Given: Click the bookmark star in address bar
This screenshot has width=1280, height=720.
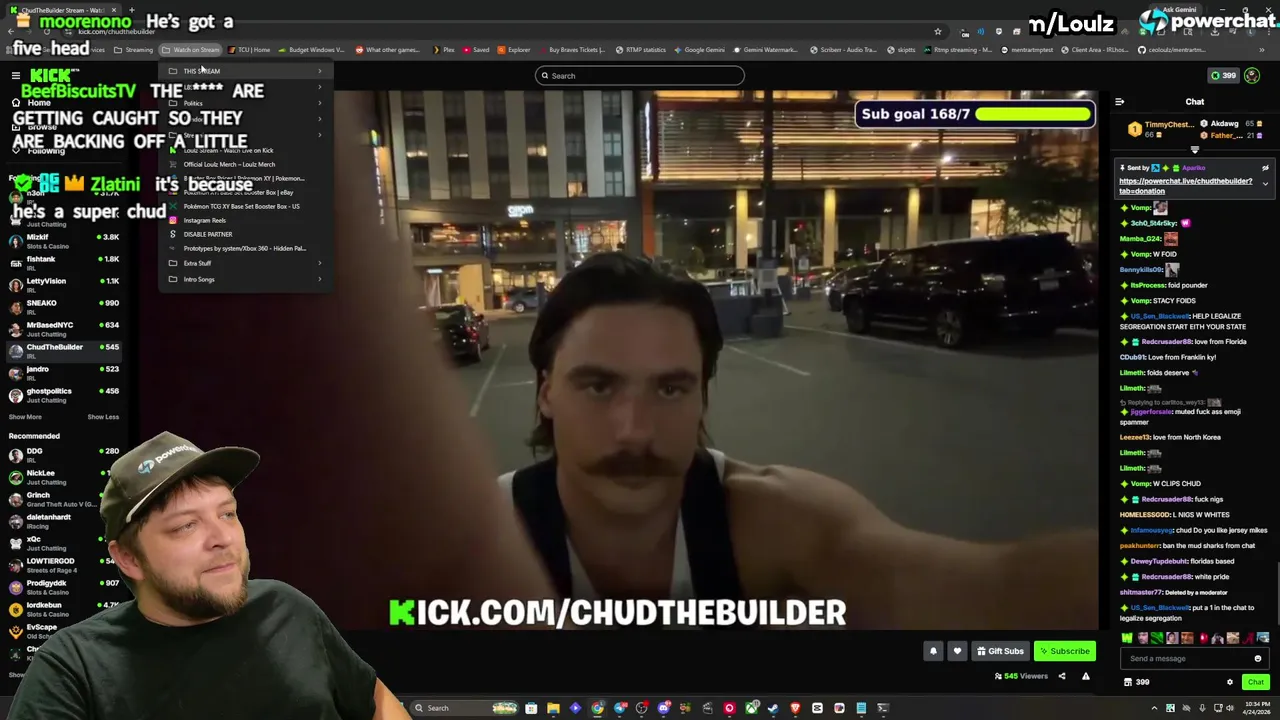Looking at the screenshot, I should [x=937, y=31].
